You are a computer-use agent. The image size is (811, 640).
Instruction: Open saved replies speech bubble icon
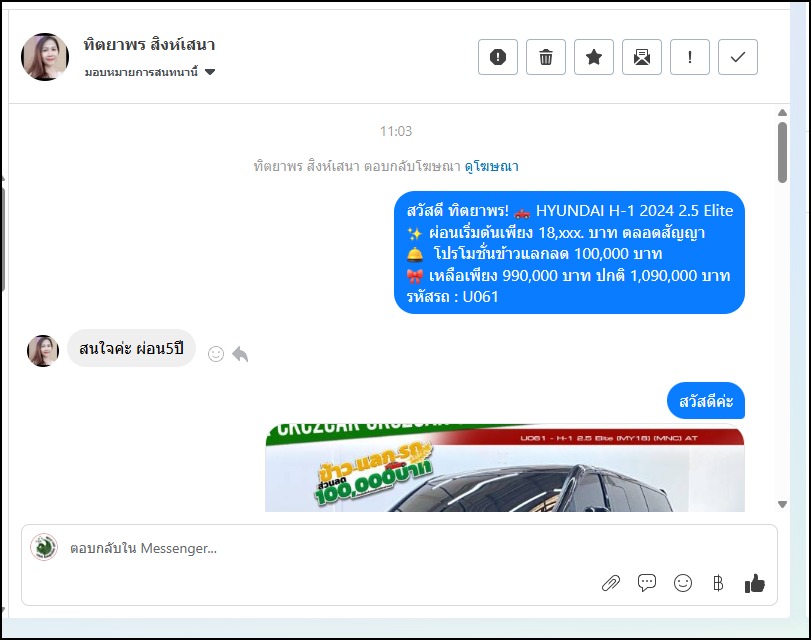647,583
